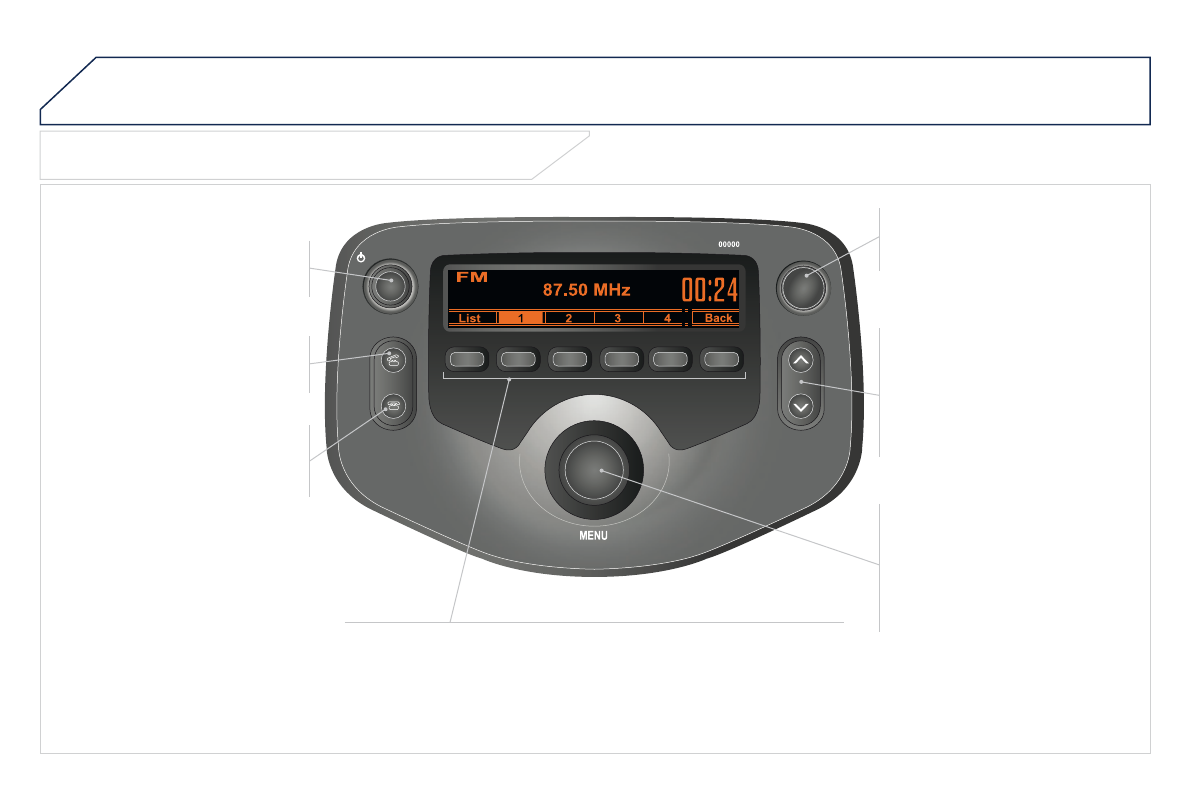Click the hang-up phone call button
This screenshot has width=1191, height=794.
393,406
